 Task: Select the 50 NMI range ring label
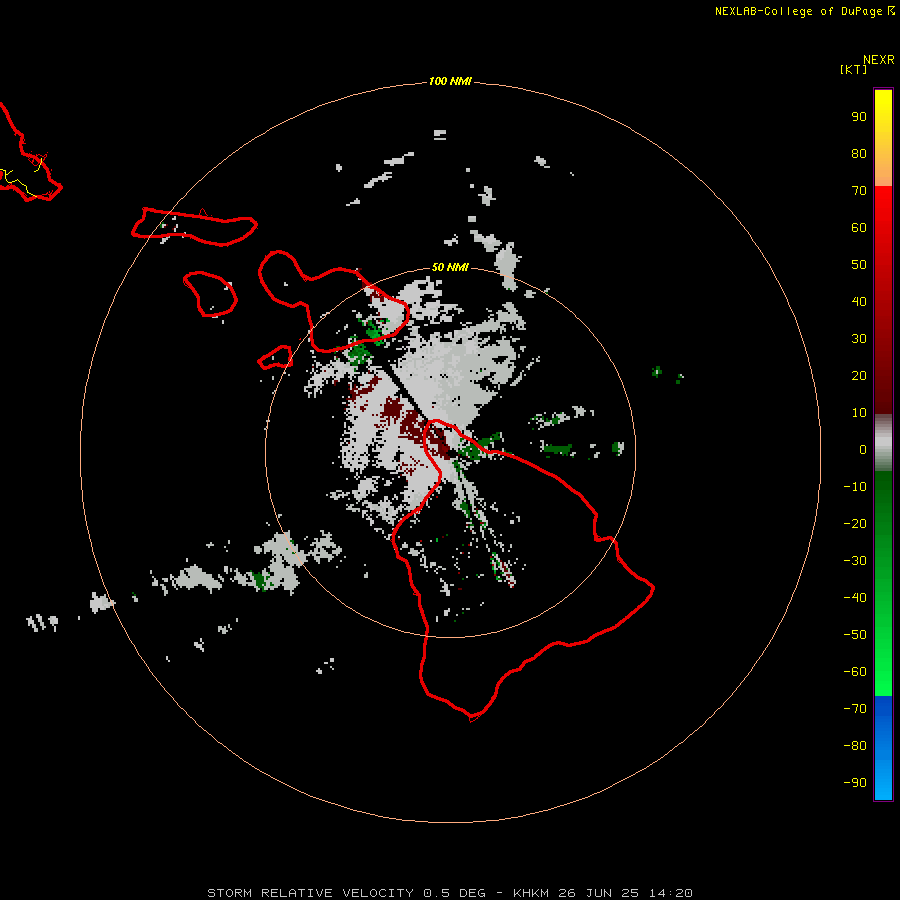point(449,267)
